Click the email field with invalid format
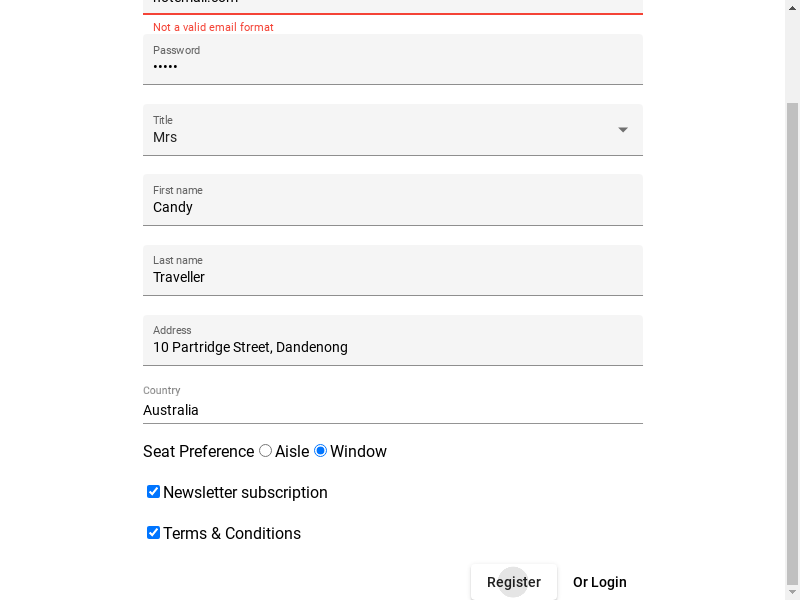This screenshot has height=600, width=800. 393,6
